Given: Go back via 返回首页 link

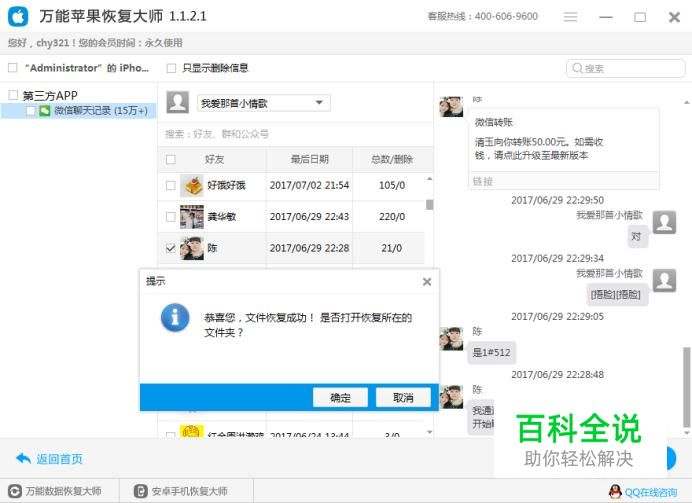Looking at the screenshot, I should [x=59, y=459].
